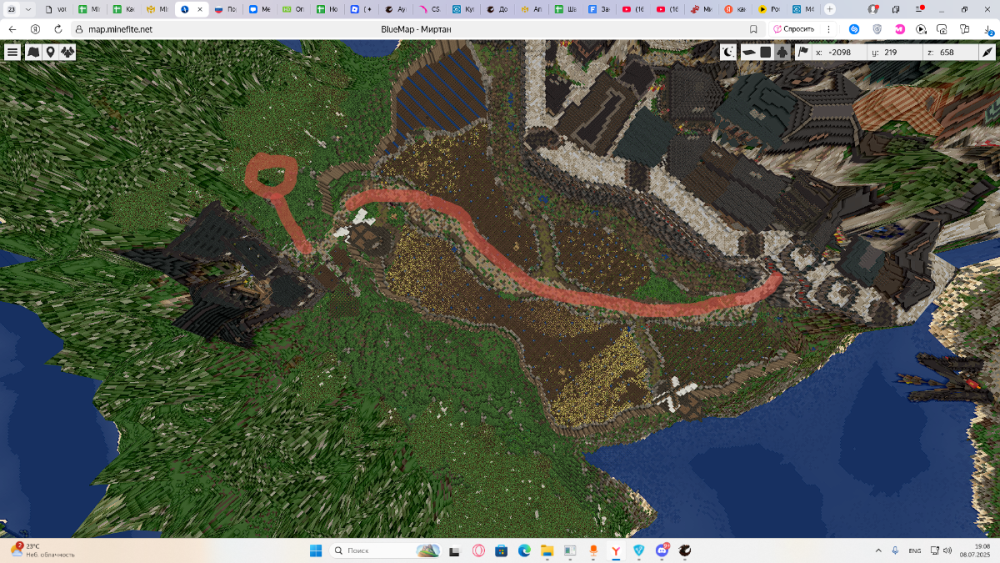Reload the page with refresh button
The image size is (1000, 563).
[58, 29]
